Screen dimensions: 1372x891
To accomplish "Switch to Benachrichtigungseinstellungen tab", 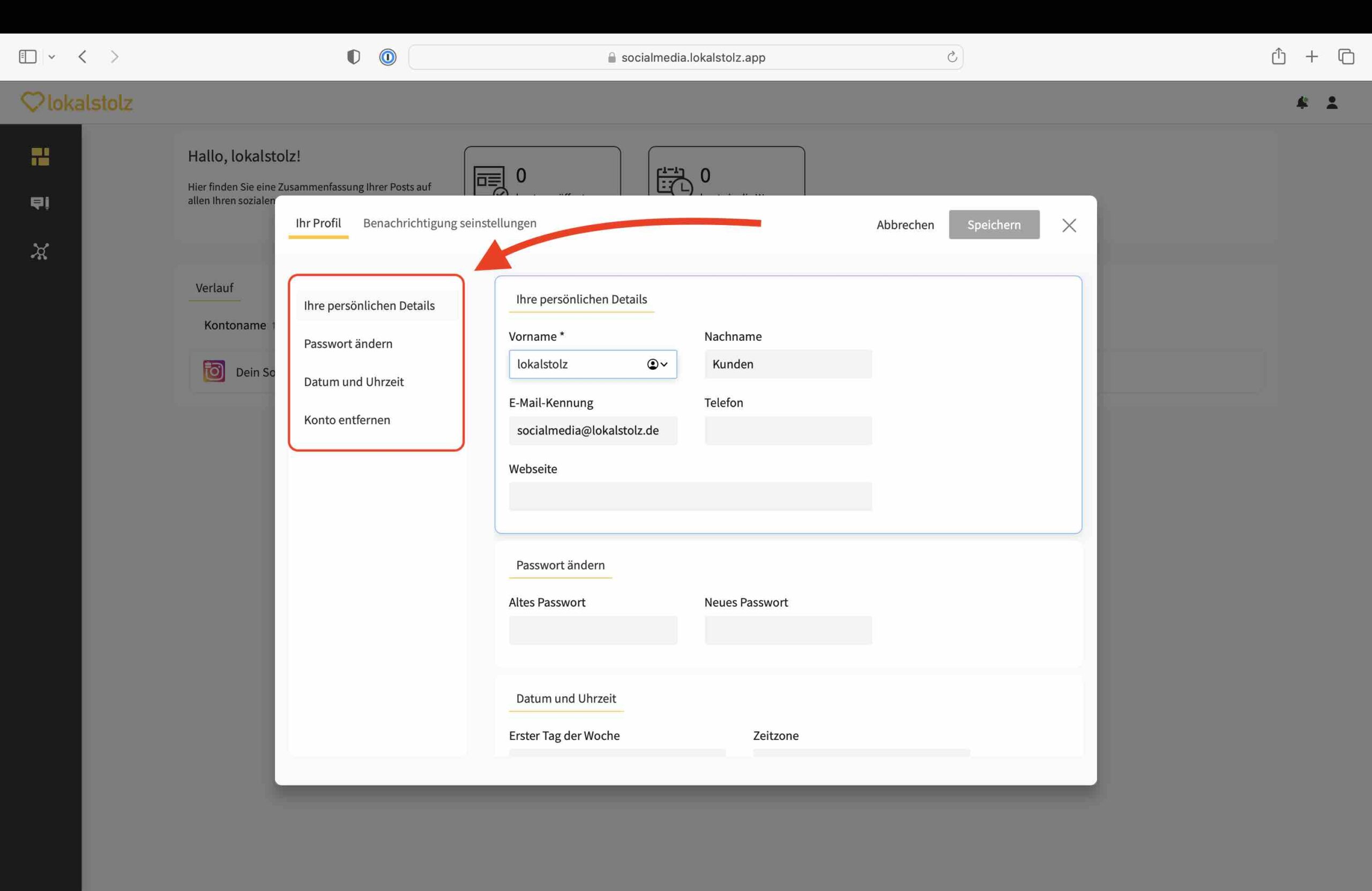I will pos(450,223).
